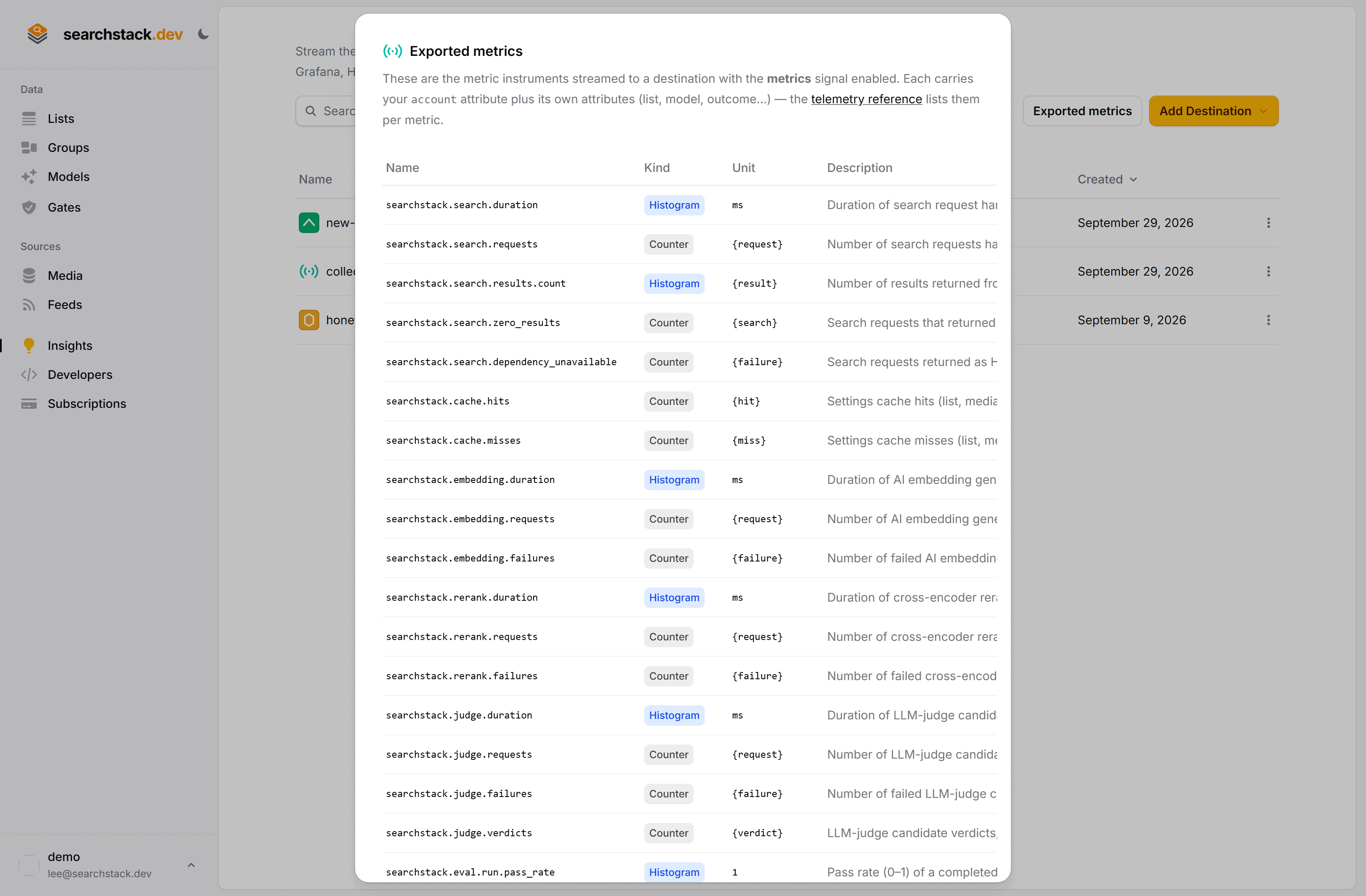Open Gates in the sidebar

64,207
